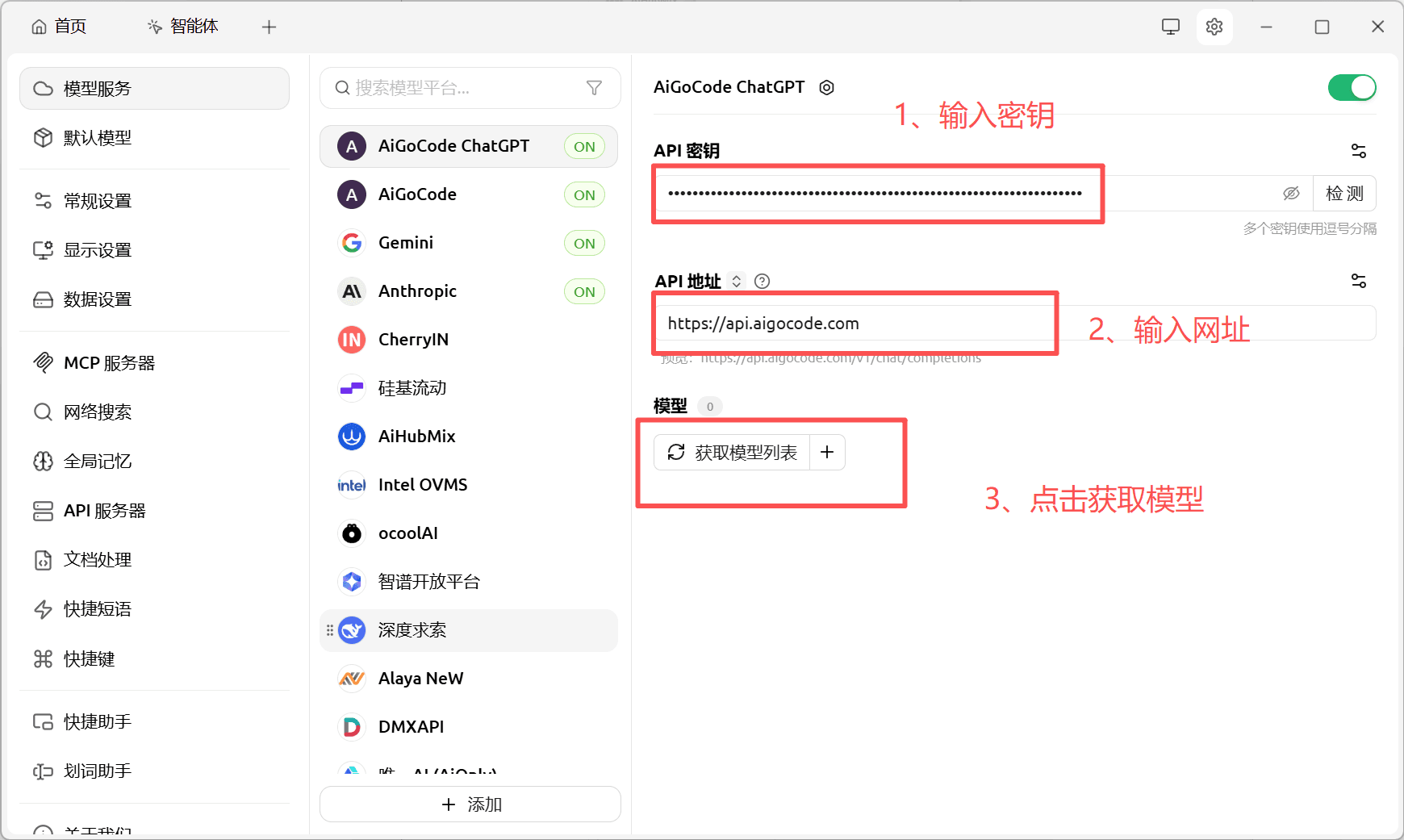Select the 深度求索 provider
Viewport: 1404px width, 840px height.
469,630
